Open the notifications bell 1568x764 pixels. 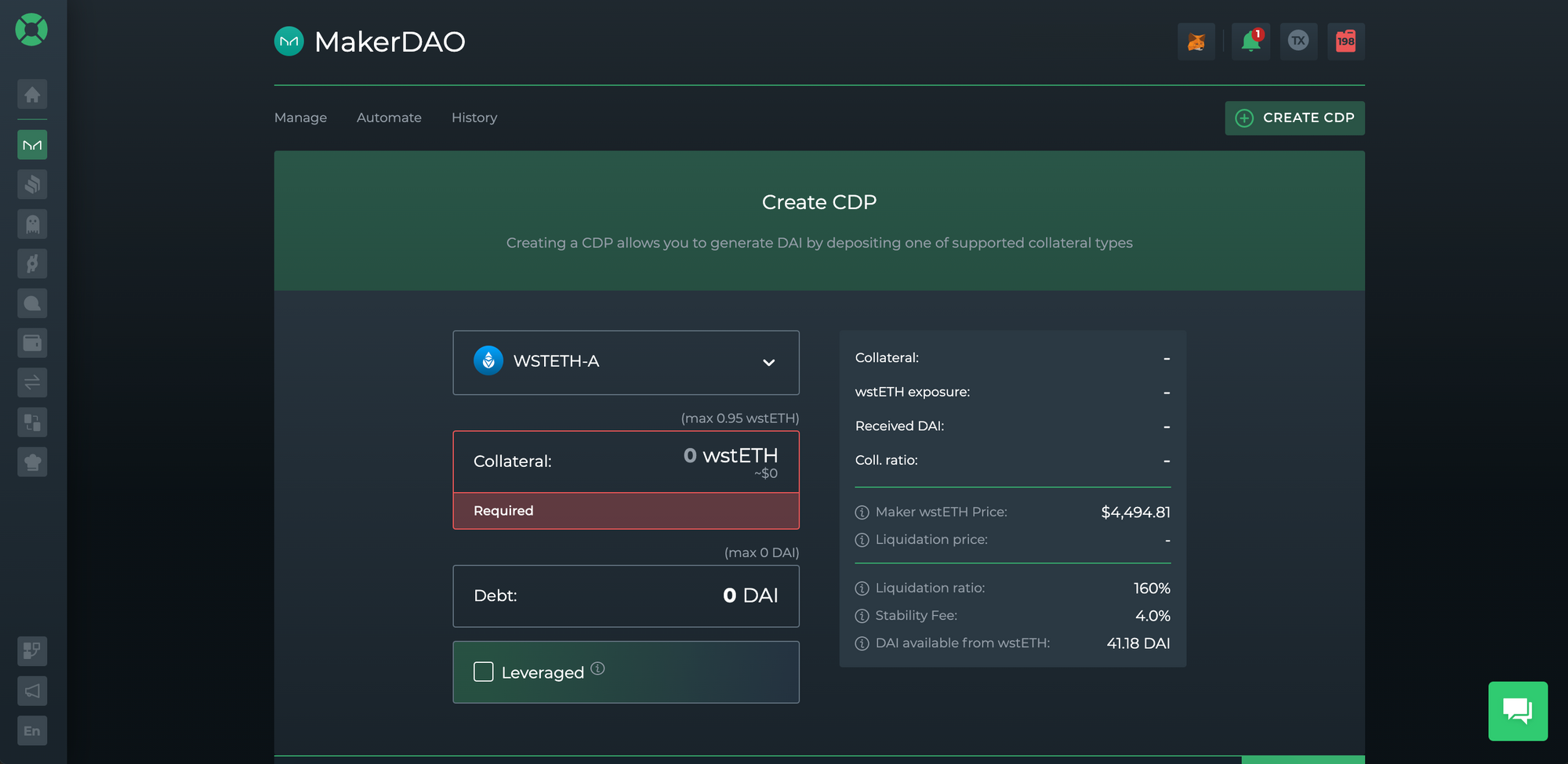1251,42
